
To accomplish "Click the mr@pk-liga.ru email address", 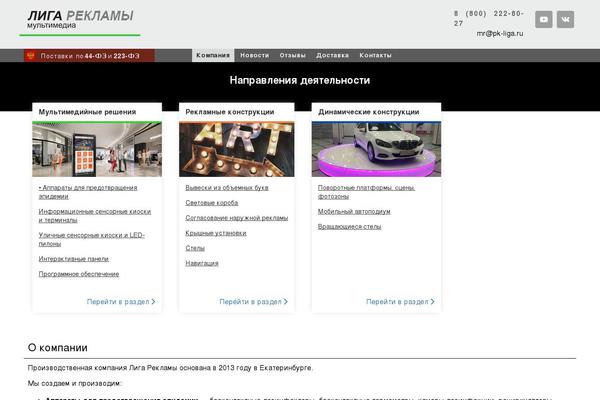I will pos(500,34).
